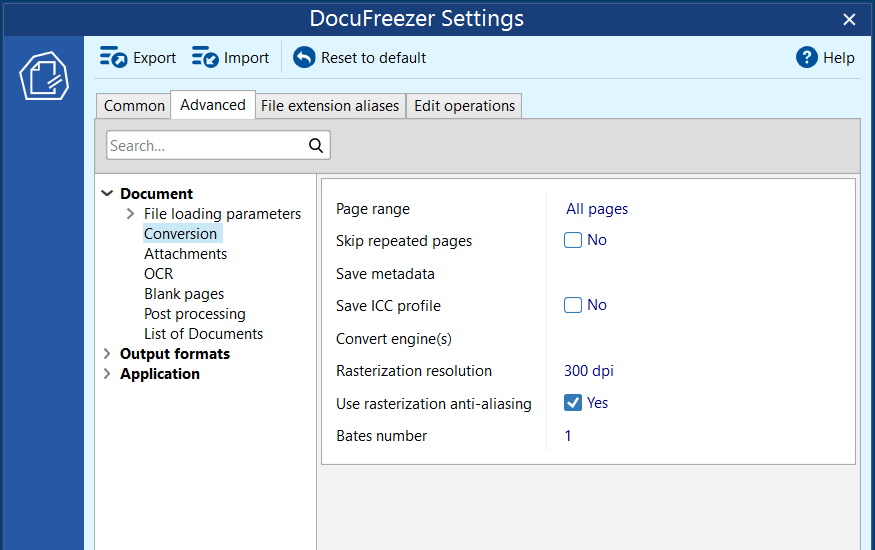
Task: Enable Save ICC profile checkbox
Action: [x=573, y=305]
